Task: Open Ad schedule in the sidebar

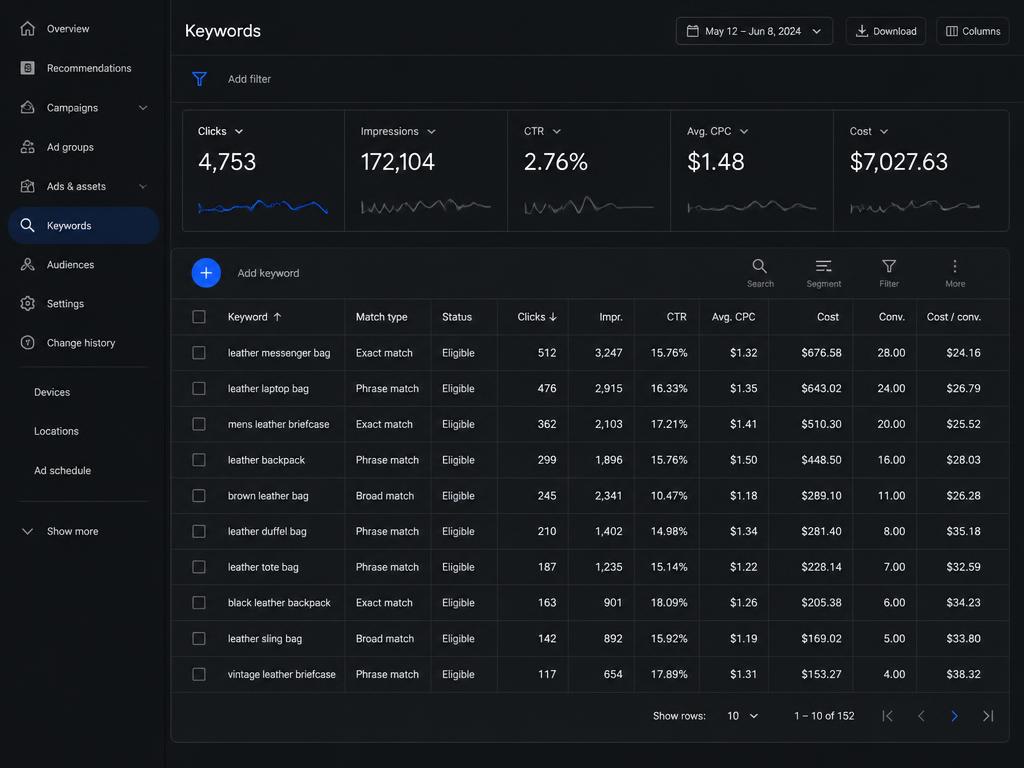Action: tap(63, 470)
